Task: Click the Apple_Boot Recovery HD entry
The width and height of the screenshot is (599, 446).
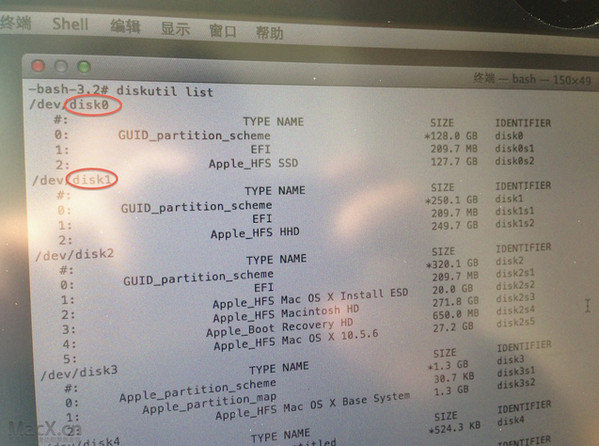Action: pos(279,328)
